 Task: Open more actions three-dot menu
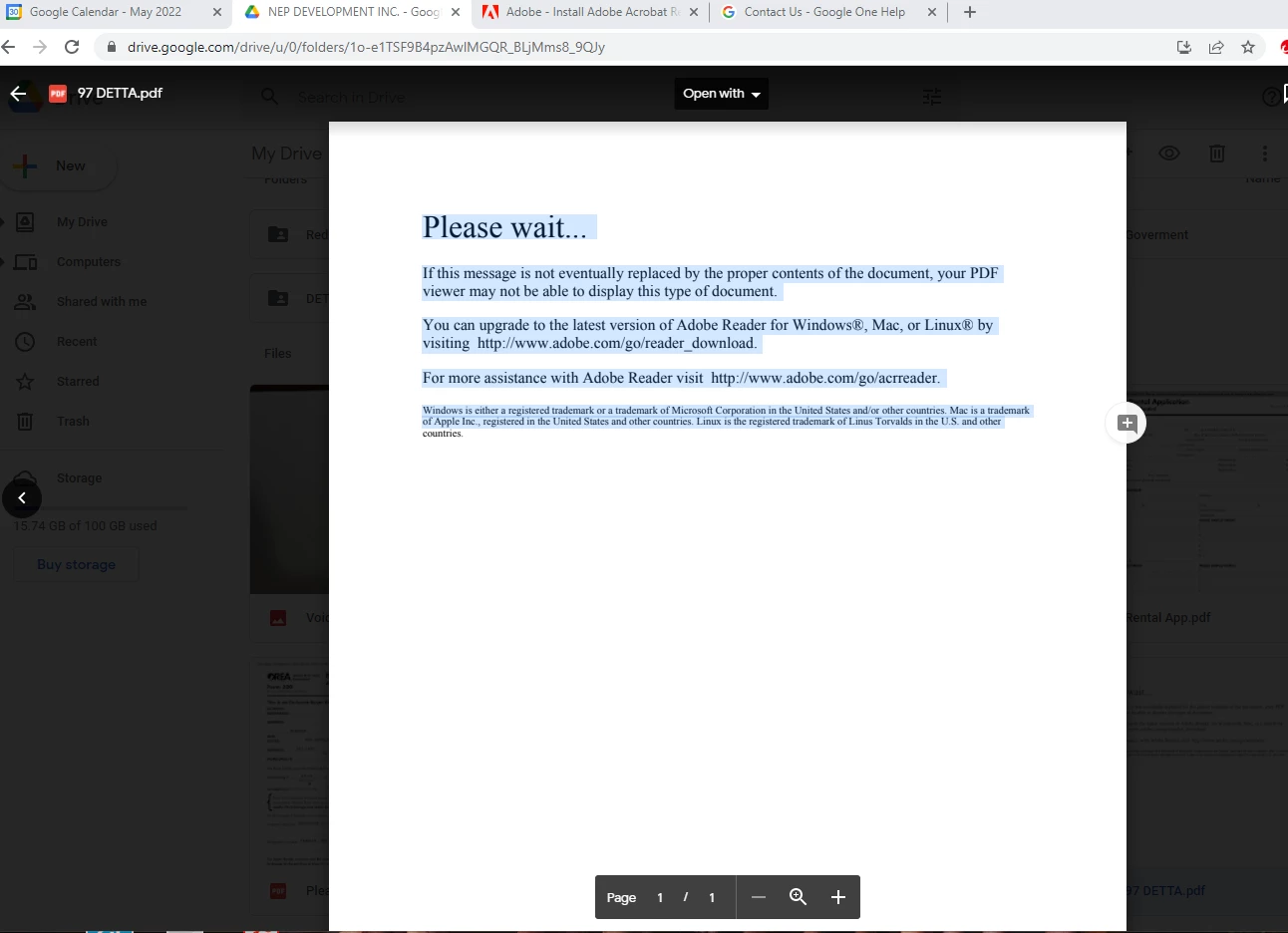tap(1265, 154)
